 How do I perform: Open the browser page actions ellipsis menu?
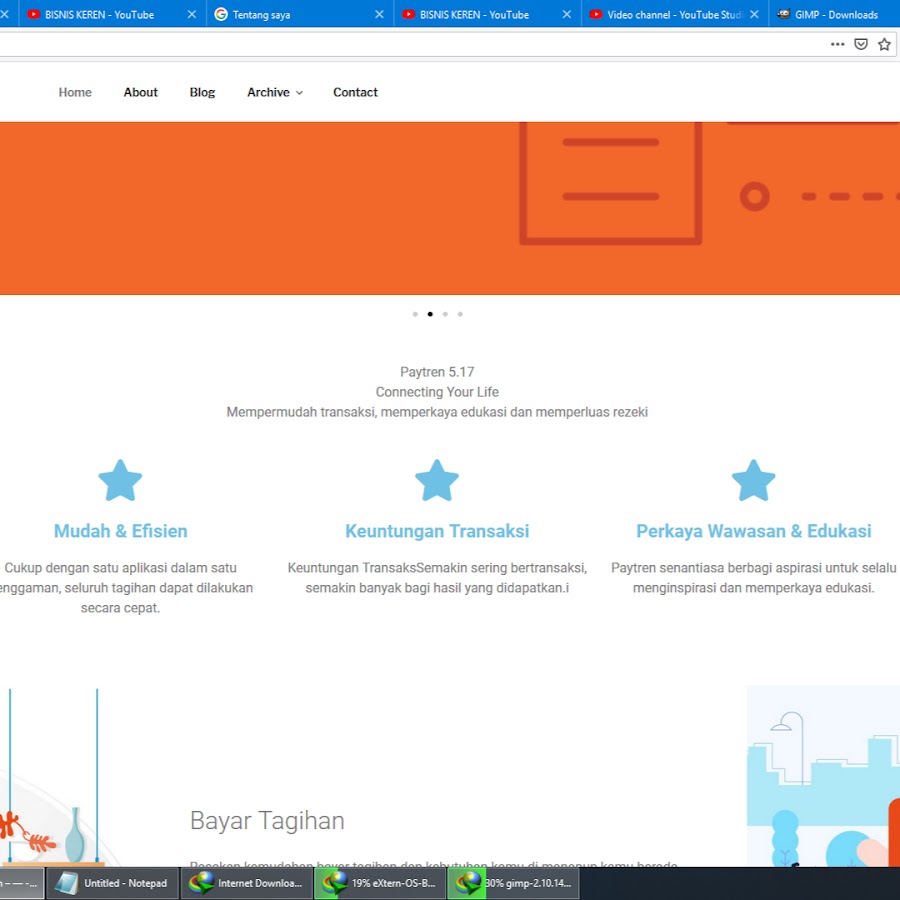837,44
